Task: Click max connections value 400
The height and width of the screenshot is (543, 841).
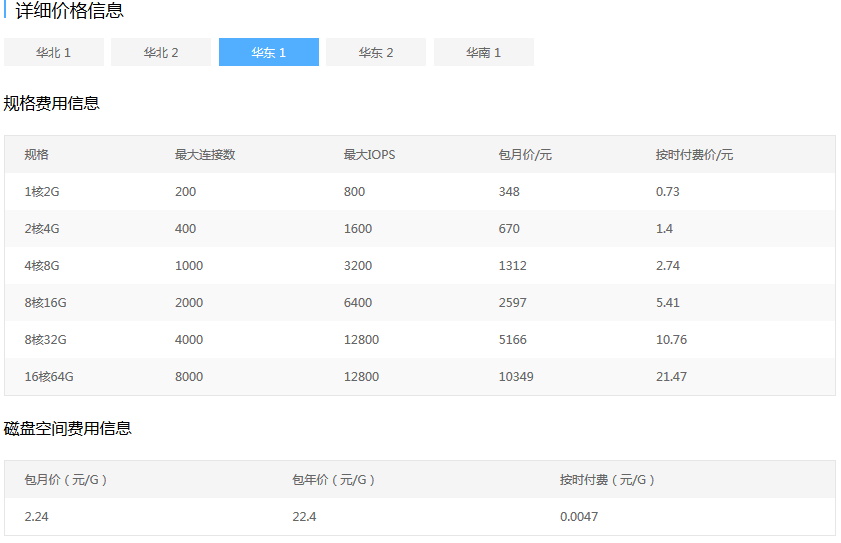Action: pos(186,229)
